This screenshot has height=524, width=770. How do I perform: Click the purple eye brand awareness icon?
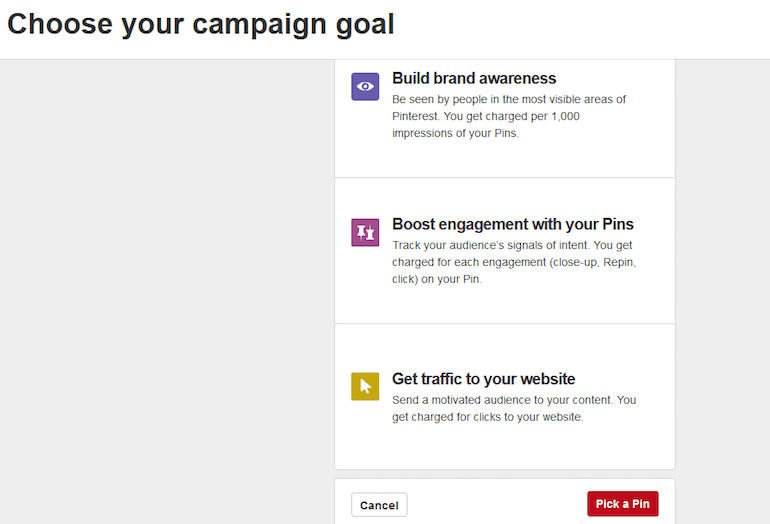click(x=365, y=86)
